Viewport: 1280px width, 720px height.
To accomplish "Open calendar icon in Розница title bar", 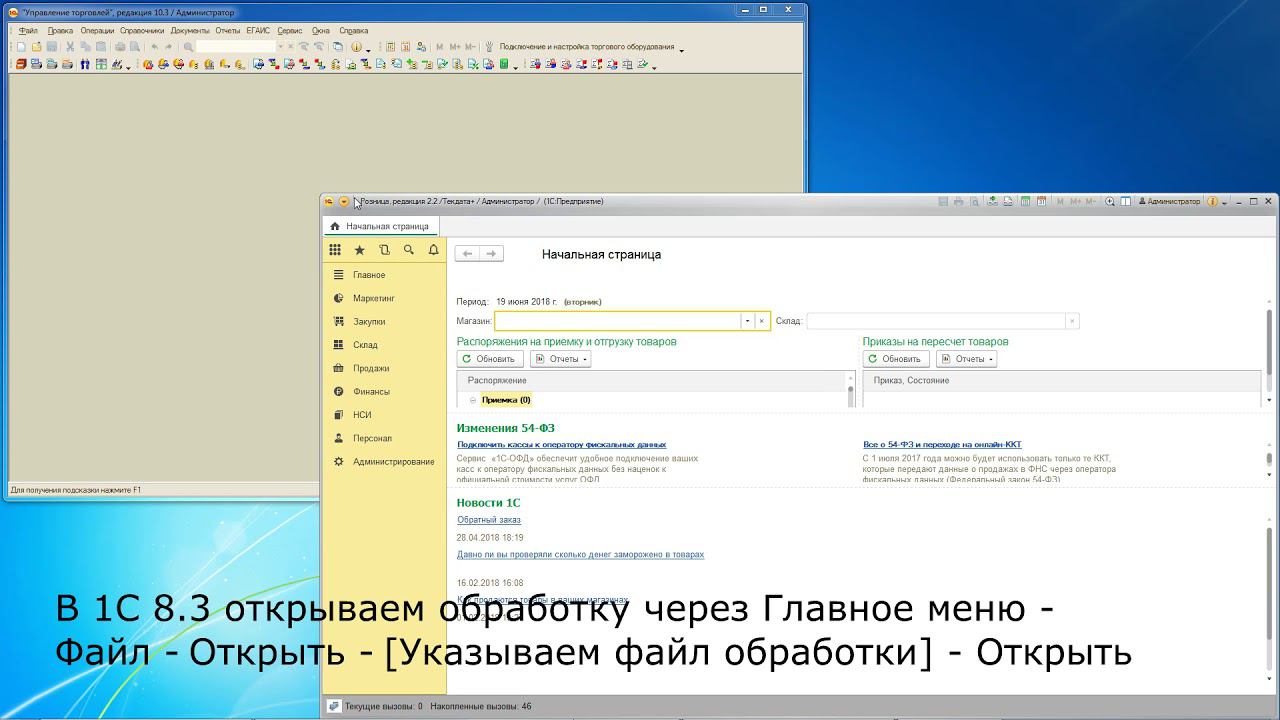I will (x=1041, y=201).
